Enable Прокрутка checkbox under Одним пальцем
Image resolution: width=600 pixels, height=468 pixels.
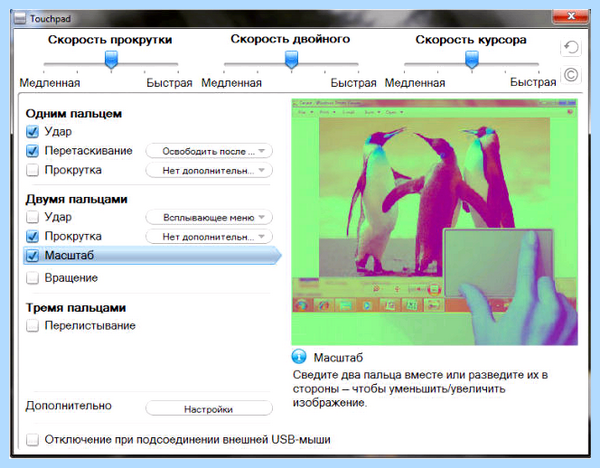(x=33, y=170)
